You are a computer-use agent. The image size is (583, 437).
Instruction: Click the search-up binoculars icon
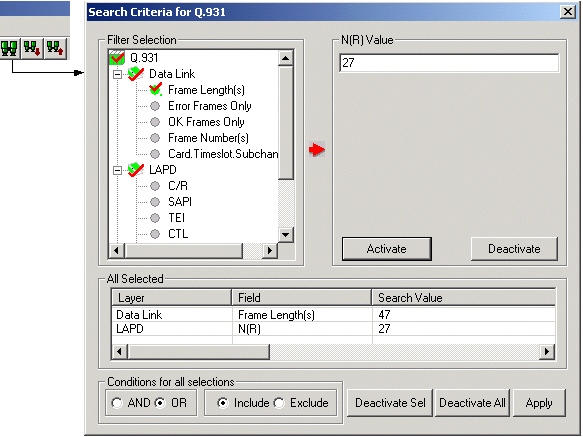click(55, 48)
